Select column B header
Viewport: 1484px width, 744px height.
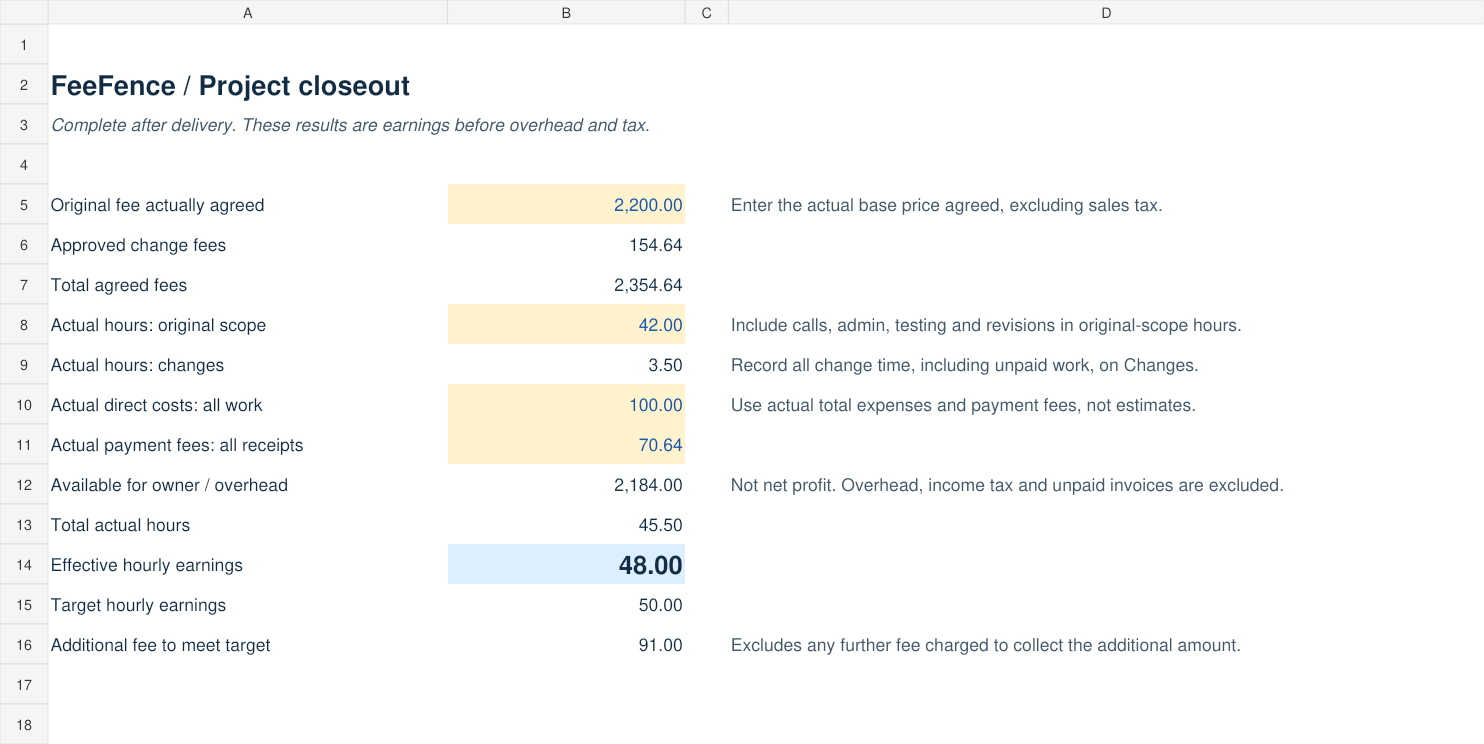[566, 12]
